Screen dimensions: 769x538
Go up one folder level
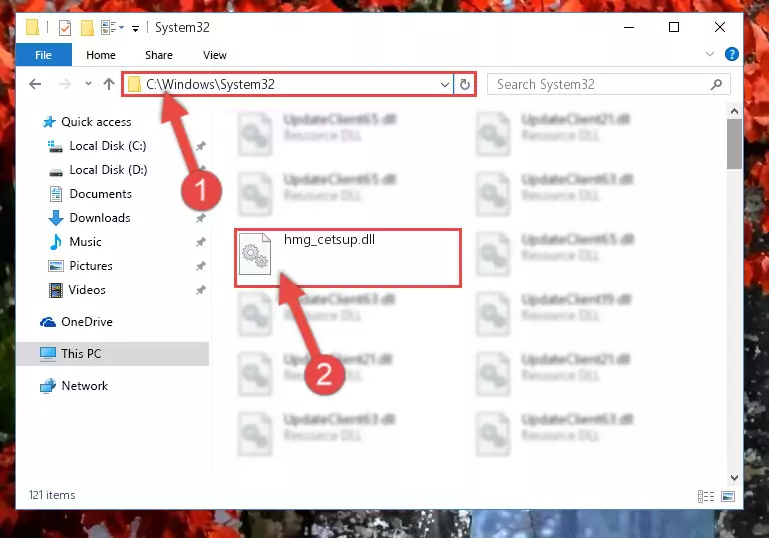pos(109,84)
